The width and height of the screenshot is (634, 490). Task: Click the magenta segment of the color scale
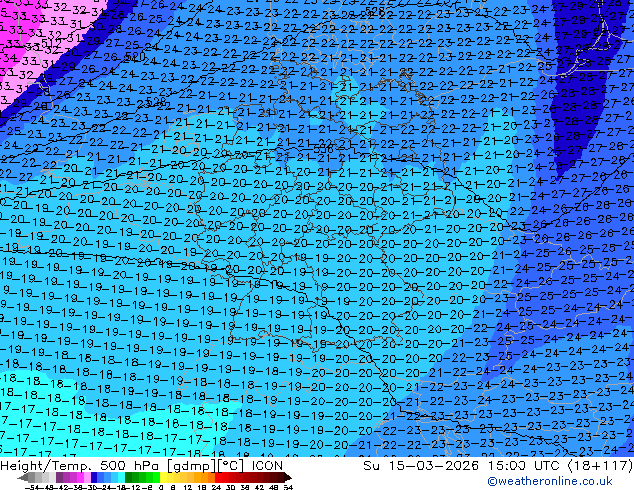(x=80, y=477)
